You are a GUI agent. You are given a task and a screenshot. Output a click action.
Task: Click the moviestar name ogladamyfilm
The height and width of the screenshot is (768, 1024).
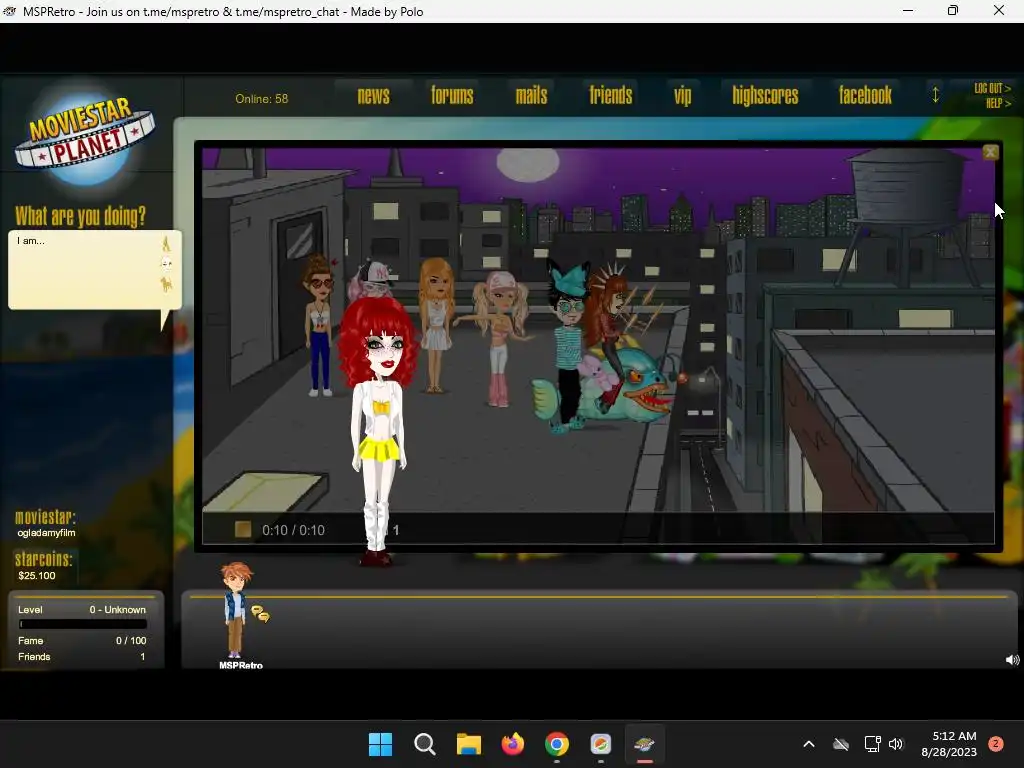[x=46, y=533]
